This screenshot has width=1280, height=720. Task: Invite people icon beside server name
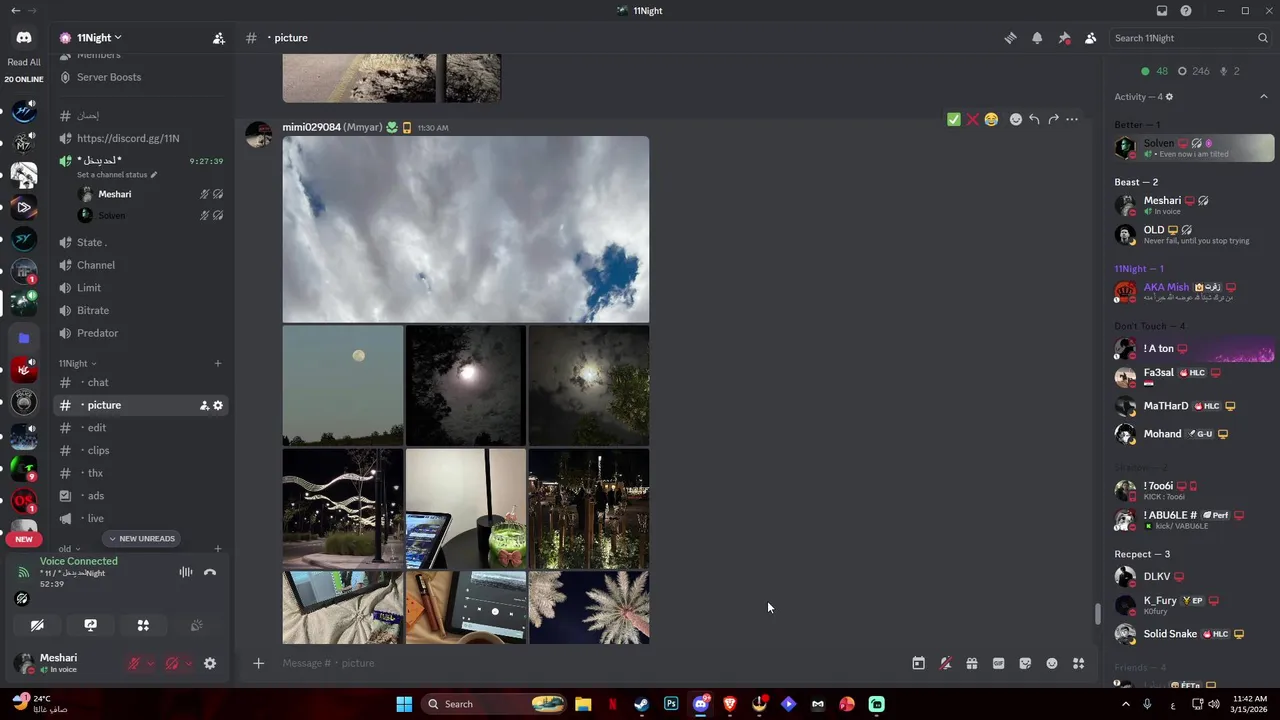click(218, 38)
